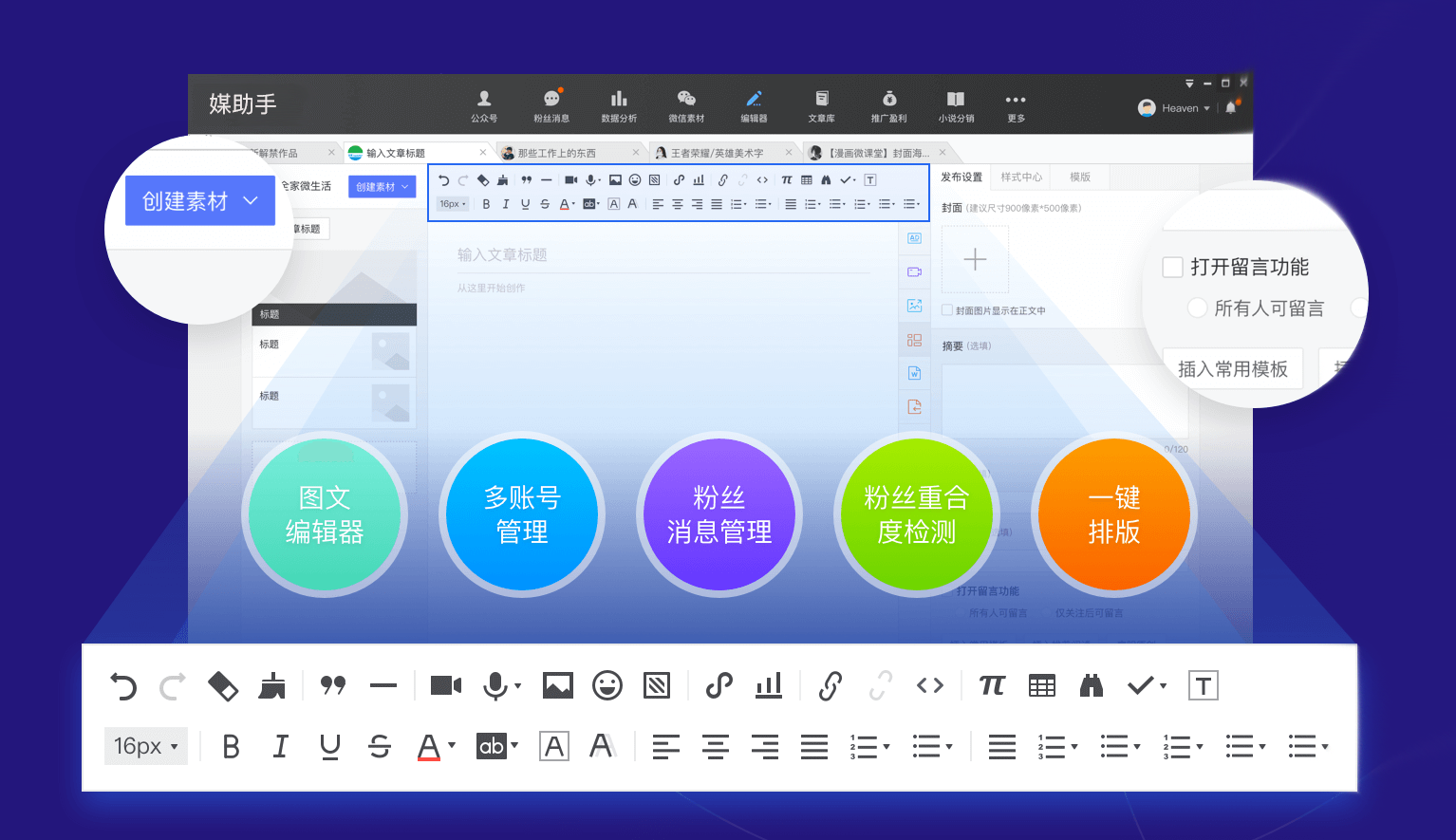
Task: Click the faded unlink icon in enlarged toolbar
Action: (x=881, y=685)
